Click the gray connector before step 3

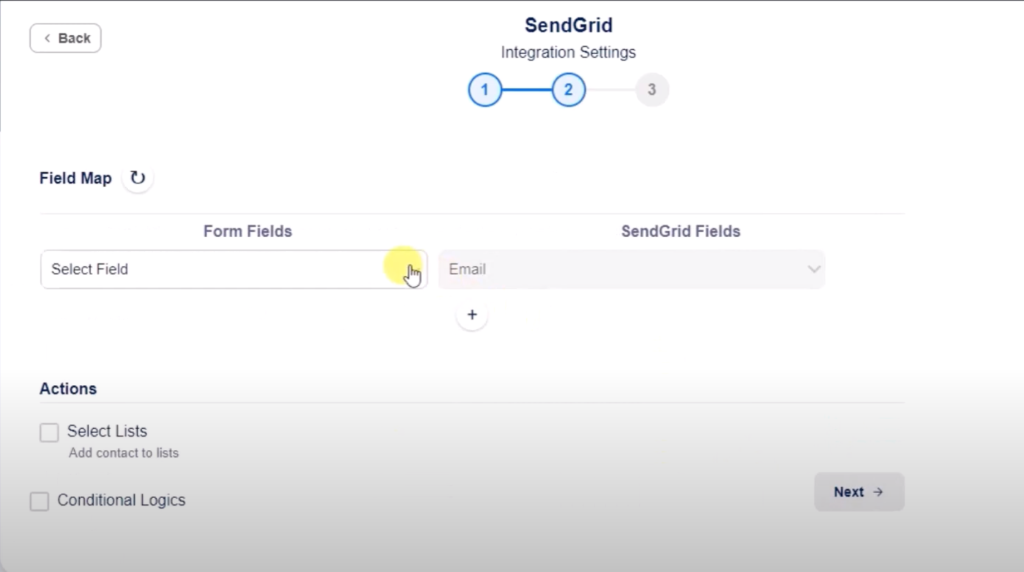pos(610,90)
